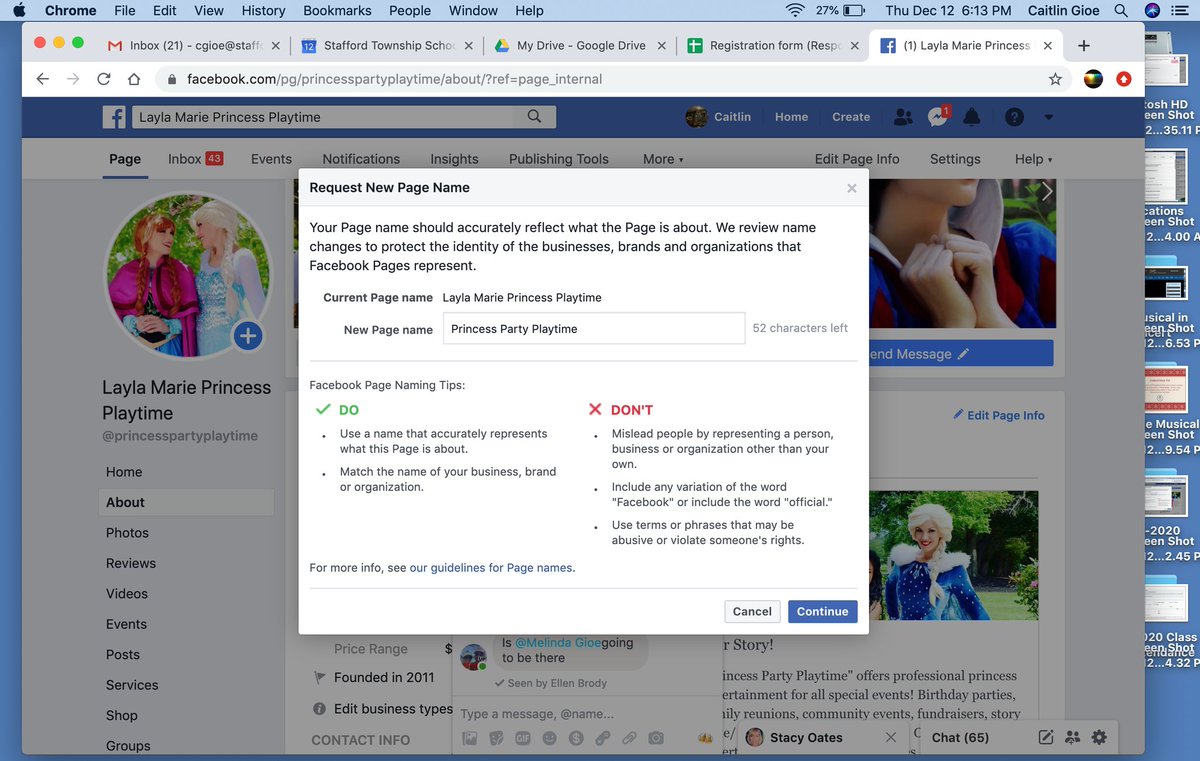Click the red Chrome extension icon
The height and width of the screenshot is (761, 1200).
[1124, 78]
